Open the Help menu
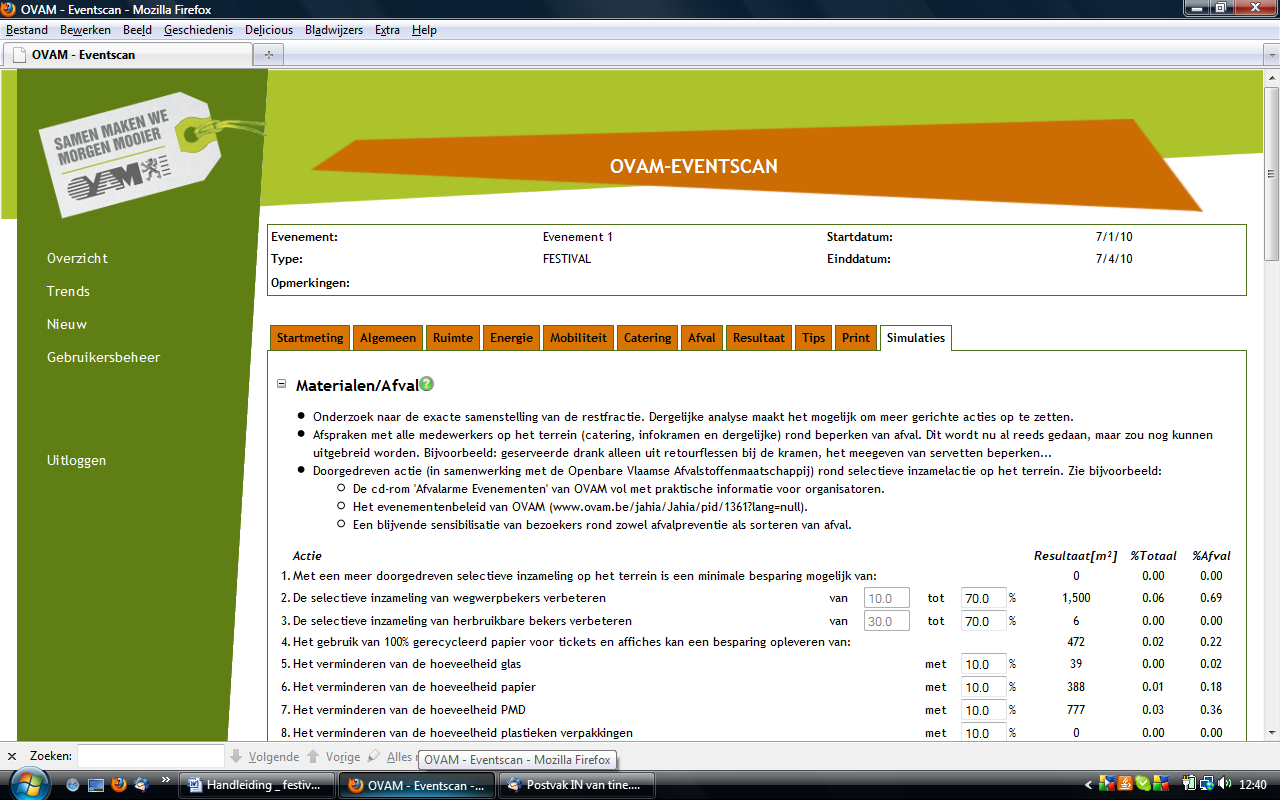The image size is (1280, 800). point(424,30)
